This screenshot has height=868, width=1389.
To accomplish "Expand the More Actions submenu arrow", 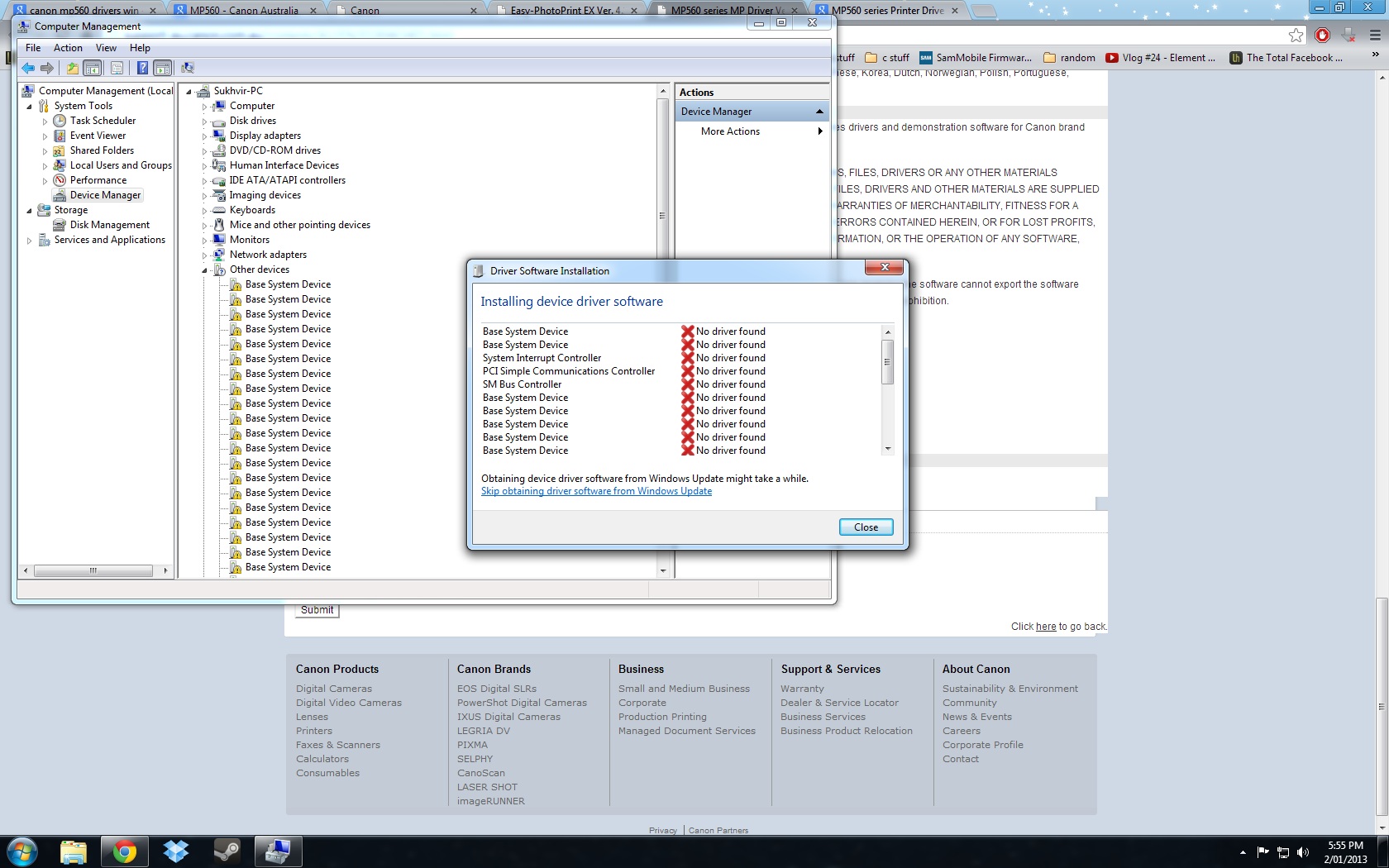I will point(820,131).
